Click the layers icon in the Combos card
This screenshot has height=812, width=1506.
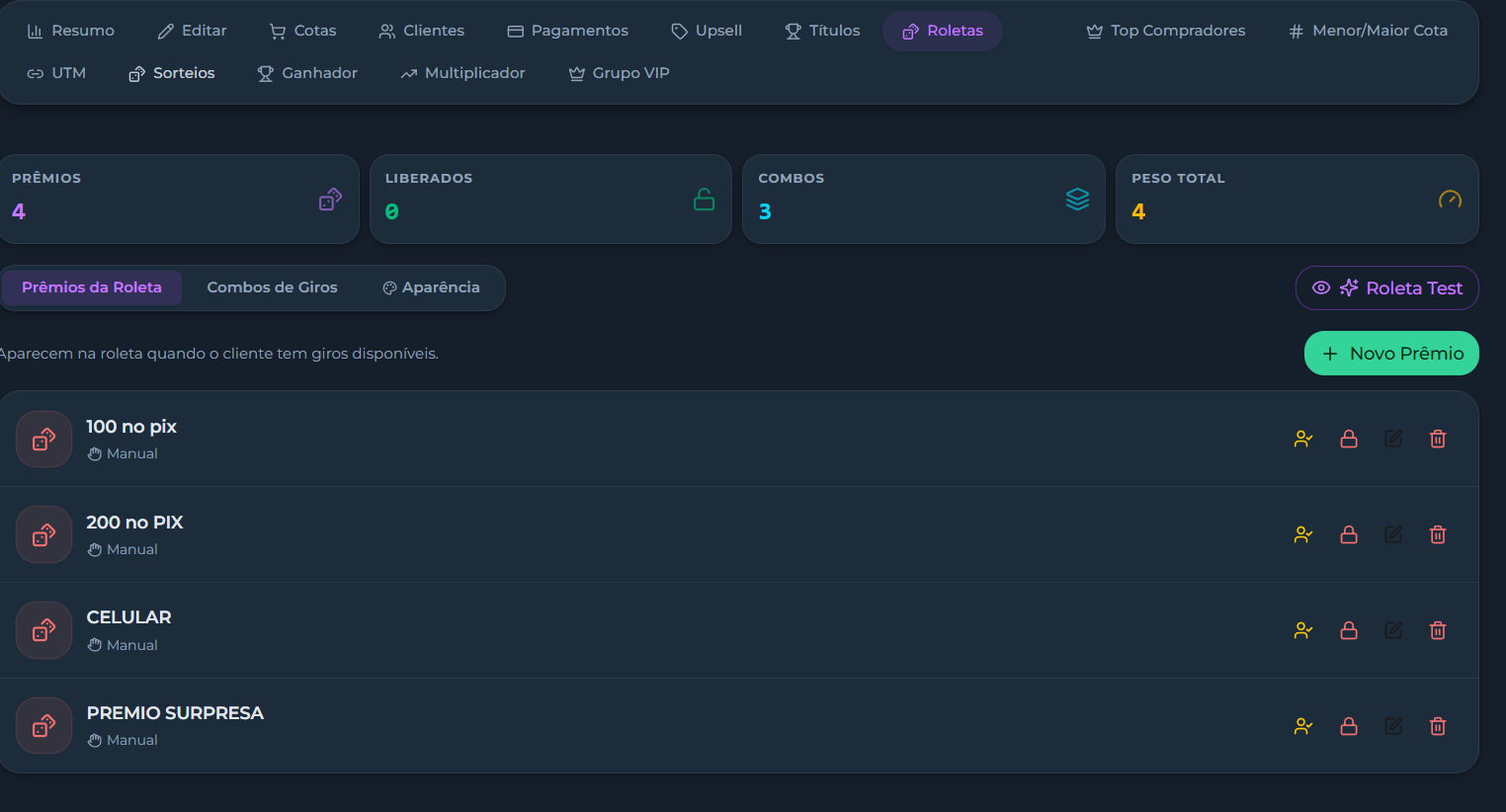coord(1077,200)
